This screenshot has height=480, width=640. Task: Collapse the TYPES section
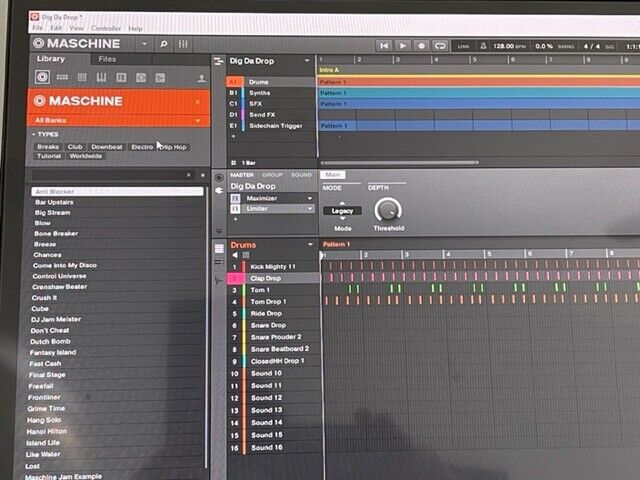[x=33, y=134]
